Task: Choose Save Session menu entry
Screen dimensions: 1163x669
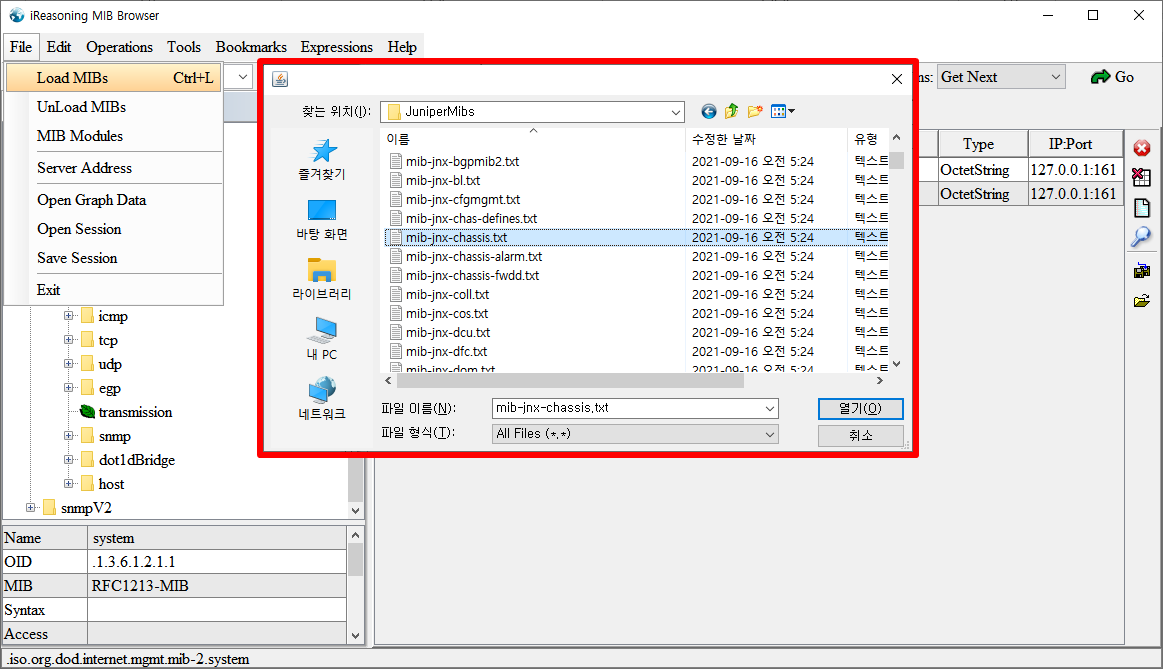Action: [113, 257]
